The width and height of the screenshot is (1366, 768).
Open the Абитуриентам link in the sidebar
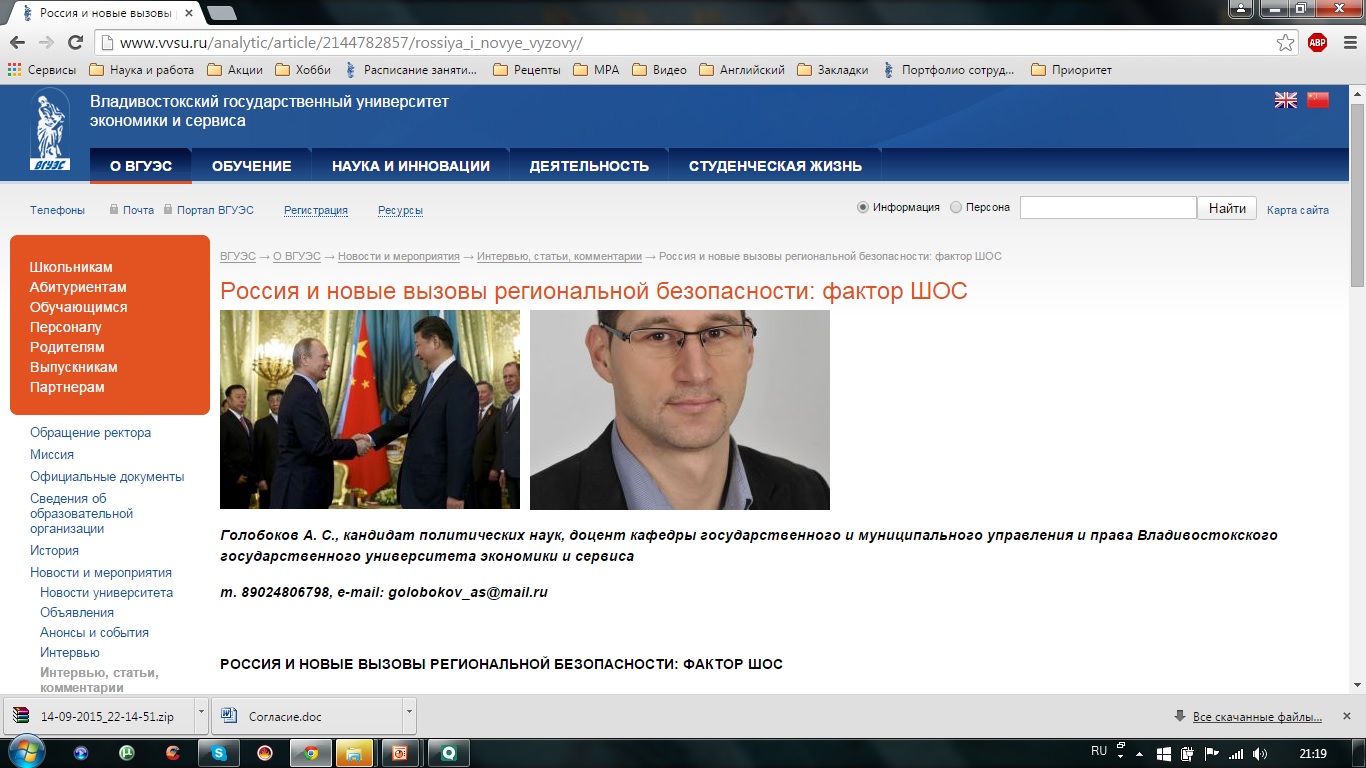pos(78,287)
